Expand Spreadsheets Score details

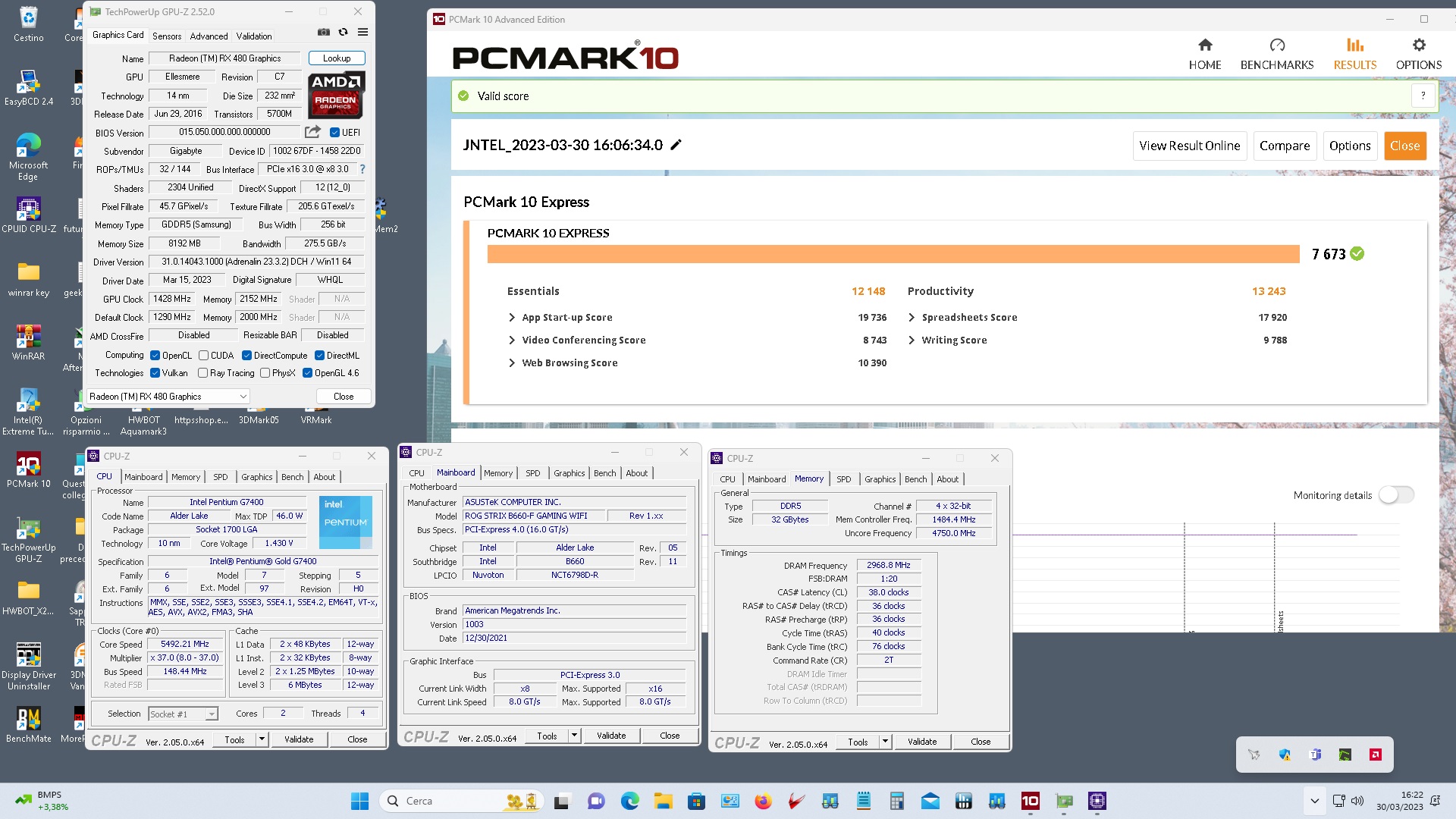click(x=912, y=318)
